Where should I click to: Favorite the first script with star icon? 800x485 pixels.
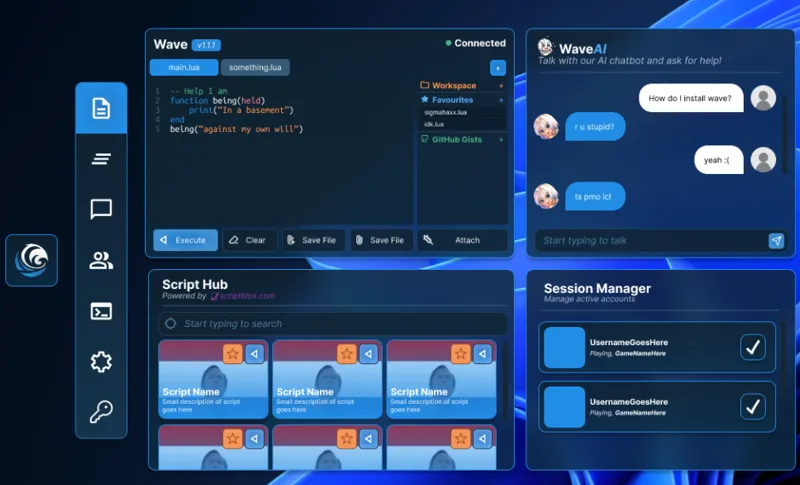point(233,354)
